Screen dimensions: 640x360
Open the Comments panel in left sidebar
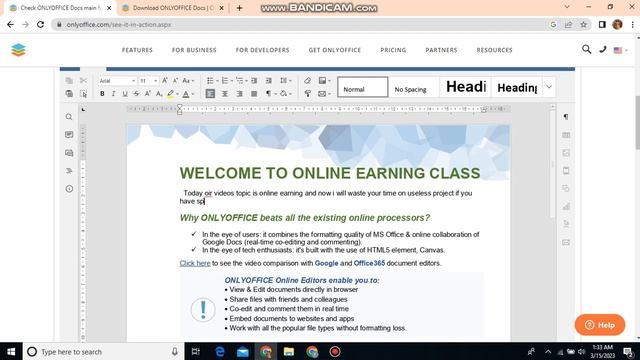69,135
